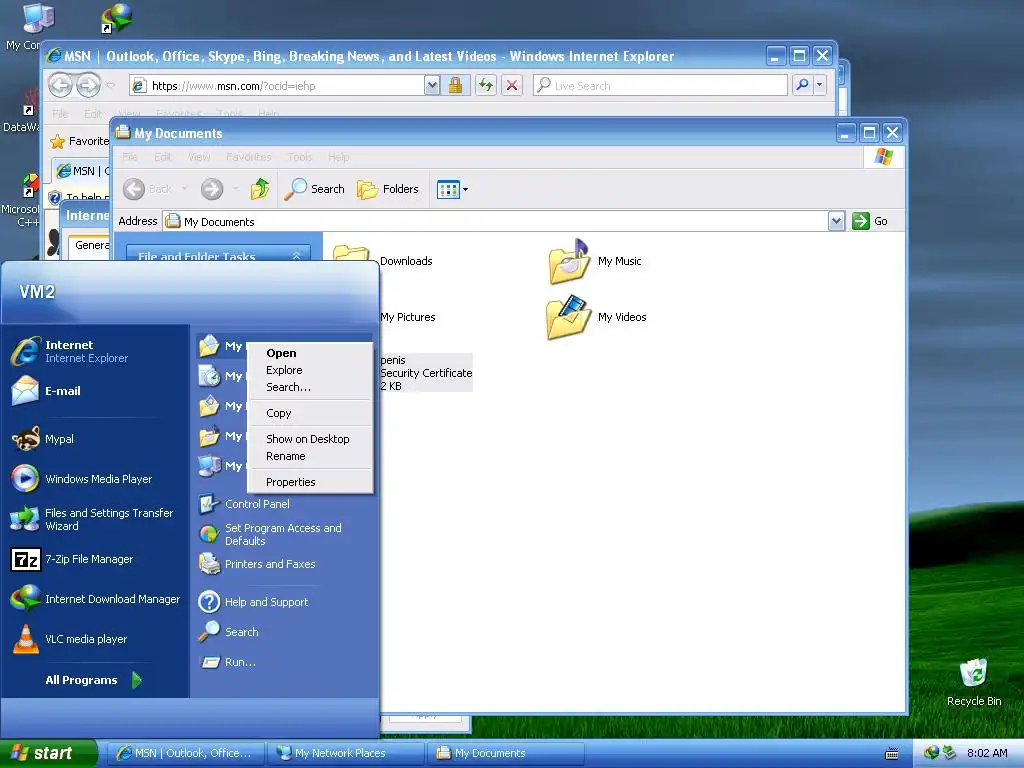This screenshot has width=1024, height=768.
Task: Switch to My Documents taskbar button
Action: (x=504, y=753)
